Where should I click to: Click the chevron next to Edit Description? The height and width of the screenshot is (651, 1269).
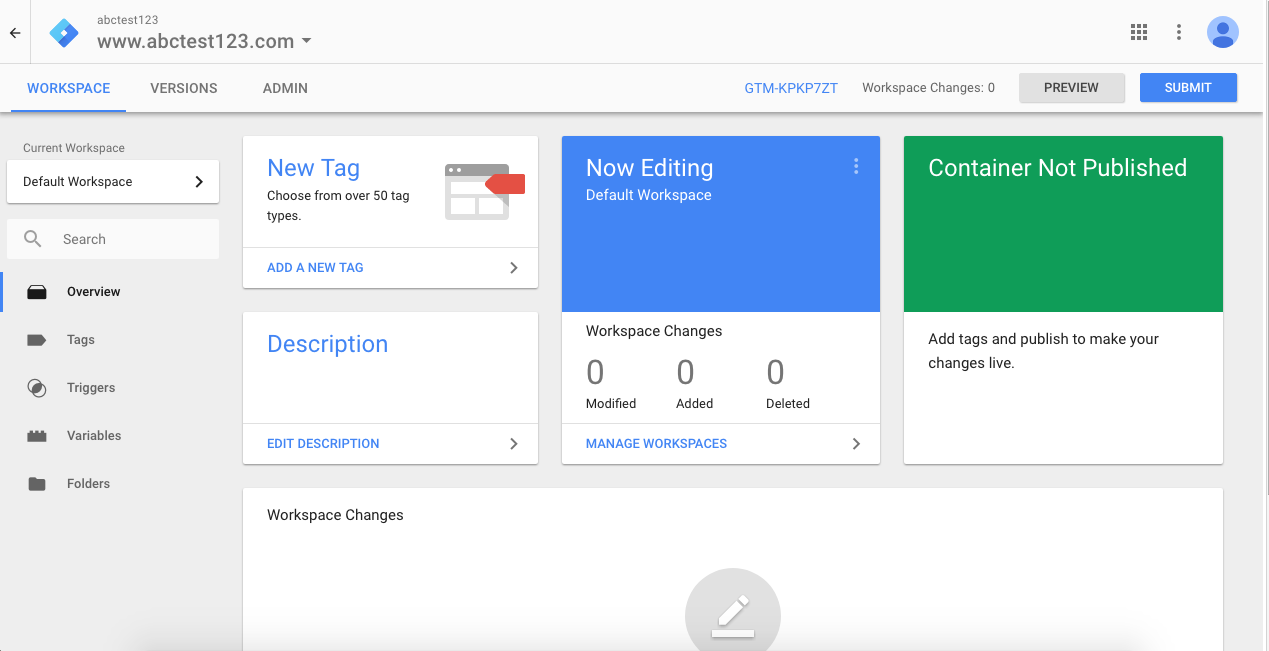pos(514,444)
